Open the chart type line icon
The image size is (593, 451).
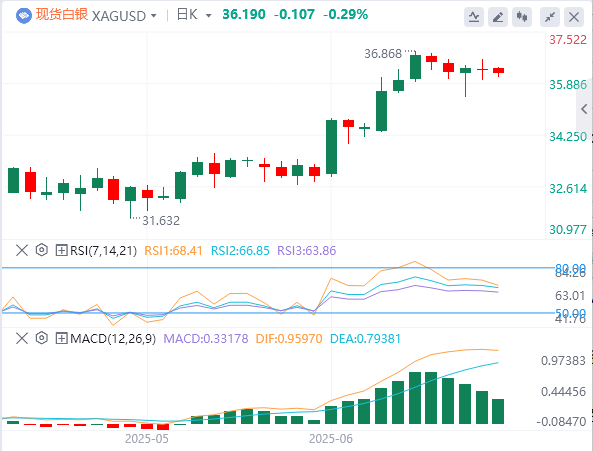point(474,17)
